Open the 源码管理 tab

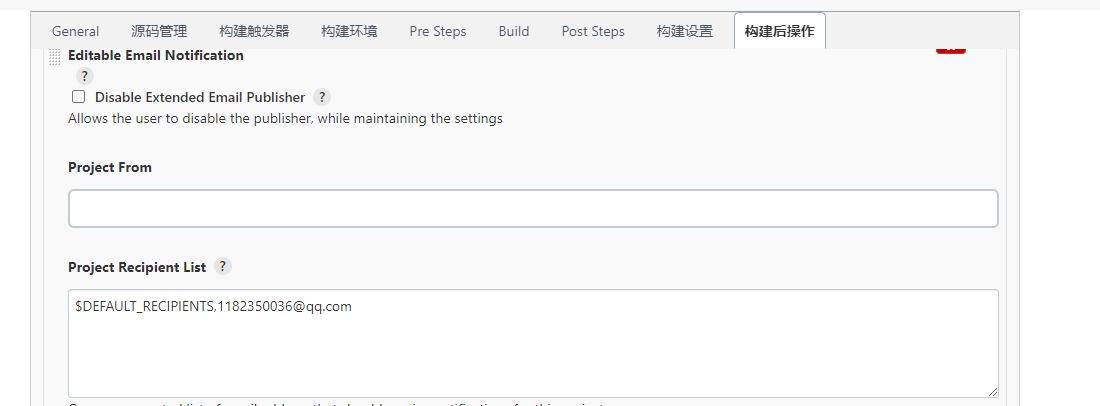[x=159, y=31]
